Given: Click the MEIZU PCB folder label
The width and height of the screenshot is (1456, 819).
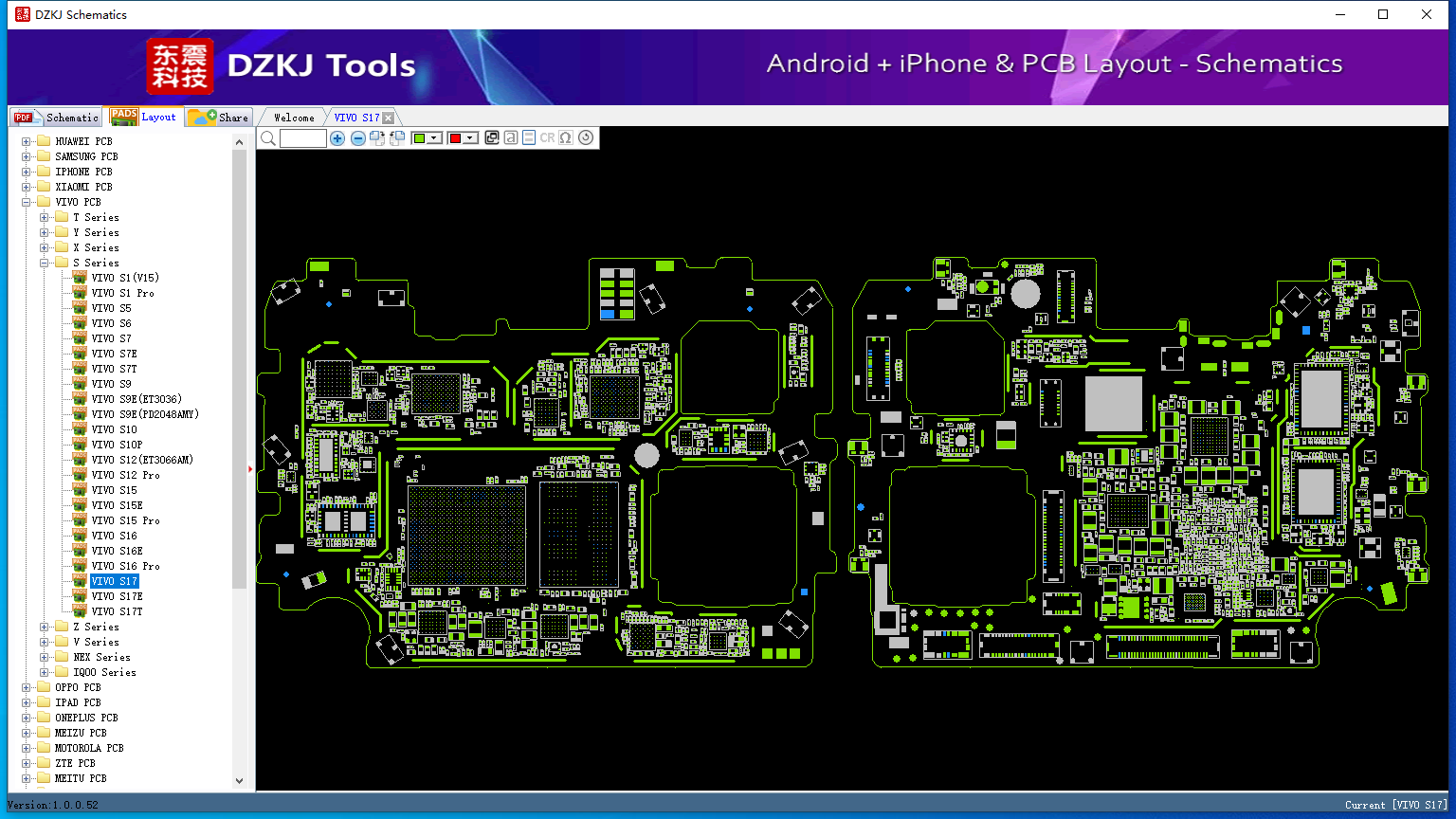Looking at the screenshot, I should point(81,733).
